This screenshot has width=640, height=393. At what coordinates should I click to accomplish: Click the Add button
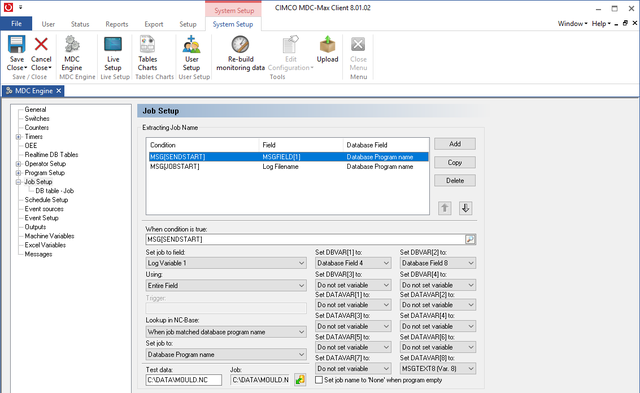(455, 144)
